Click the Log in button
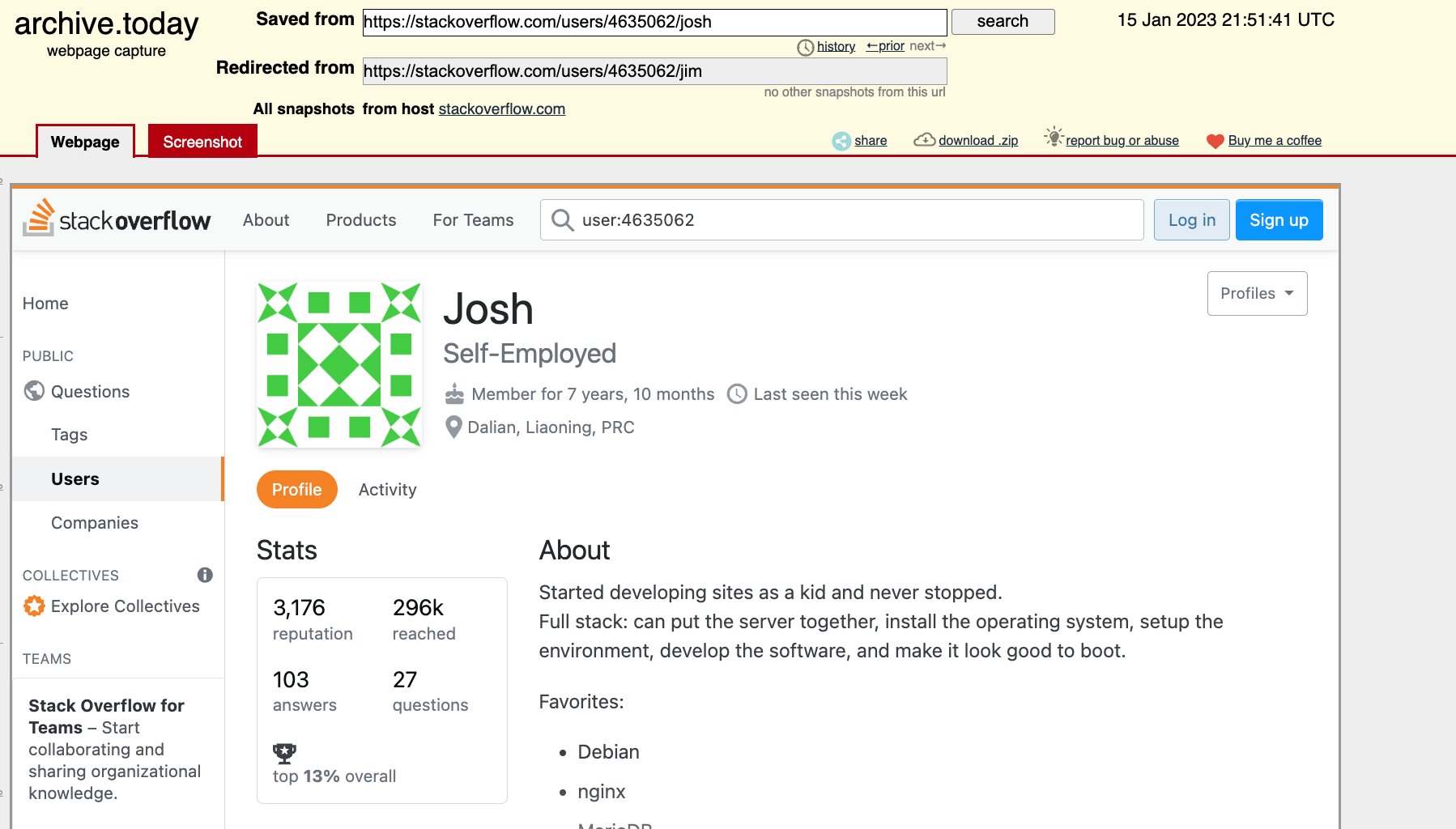The height and width of the screenshot is (829, 1456). coord(1192,220)
